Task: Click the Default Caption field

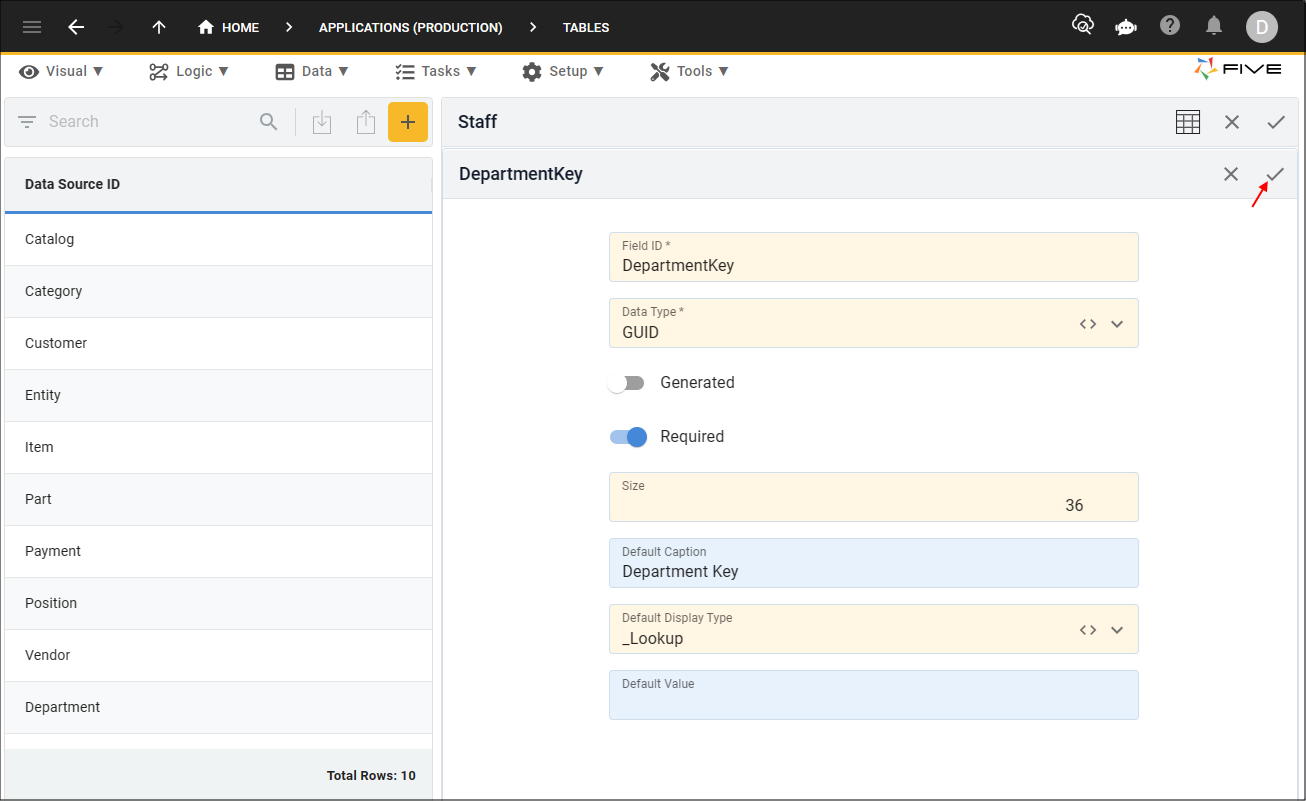Action: [874, 563]
